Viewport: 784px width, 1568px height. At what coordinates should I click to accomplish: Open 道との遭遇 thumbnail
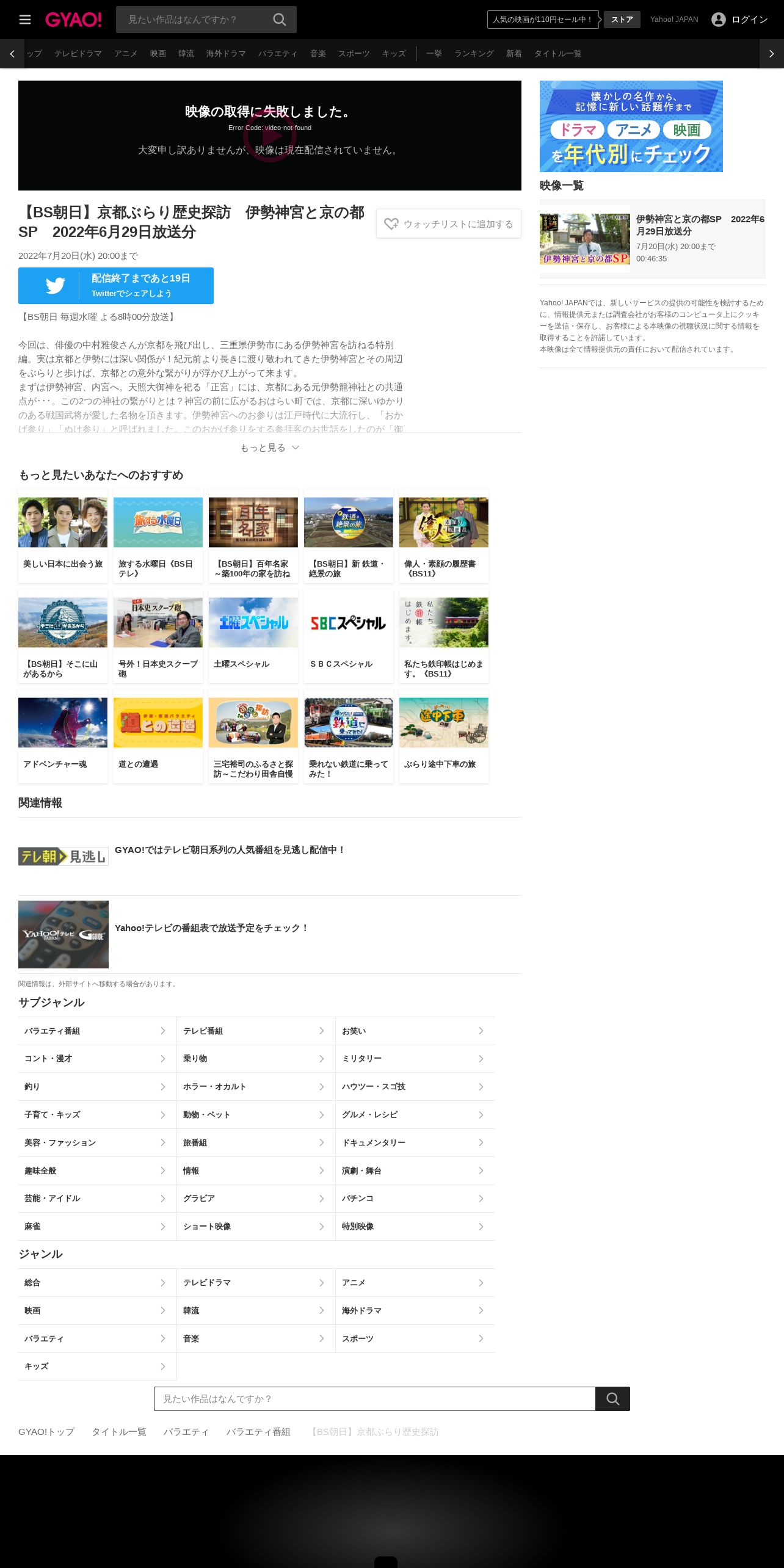tap(158, 722)
